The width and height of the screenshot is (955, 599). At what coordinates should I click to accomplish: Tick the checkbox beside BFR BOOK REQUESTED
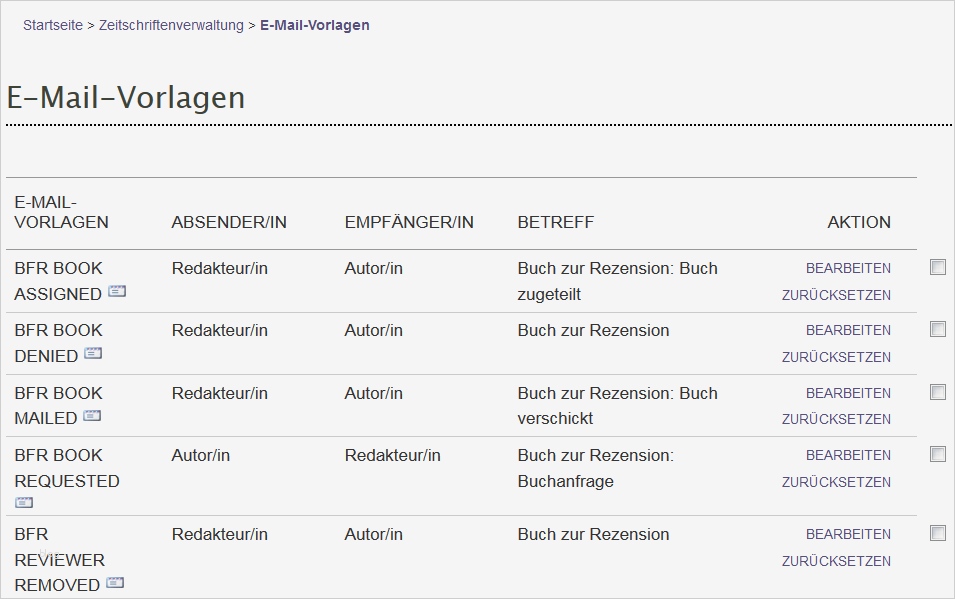938,454
